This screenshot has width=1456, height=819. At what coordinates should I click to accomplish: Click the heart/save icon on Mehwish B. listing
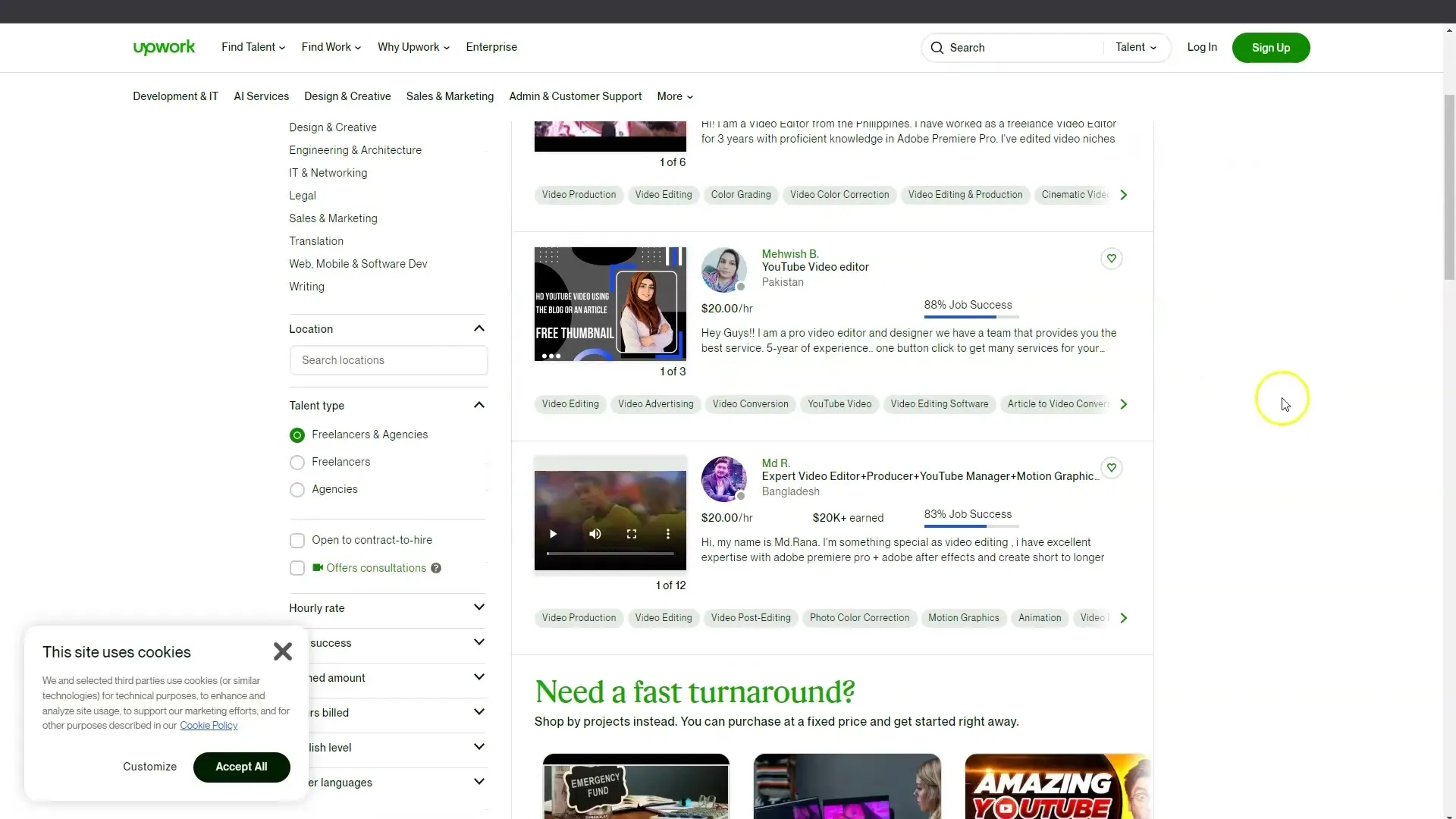click(x=1111, y=258)
